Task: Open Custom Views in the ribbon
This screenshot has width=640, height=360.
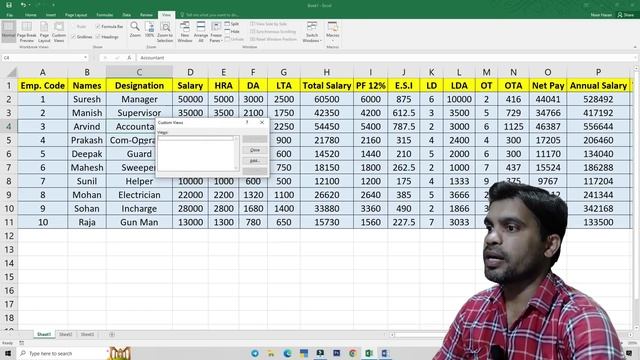Action: click(59, 31)
